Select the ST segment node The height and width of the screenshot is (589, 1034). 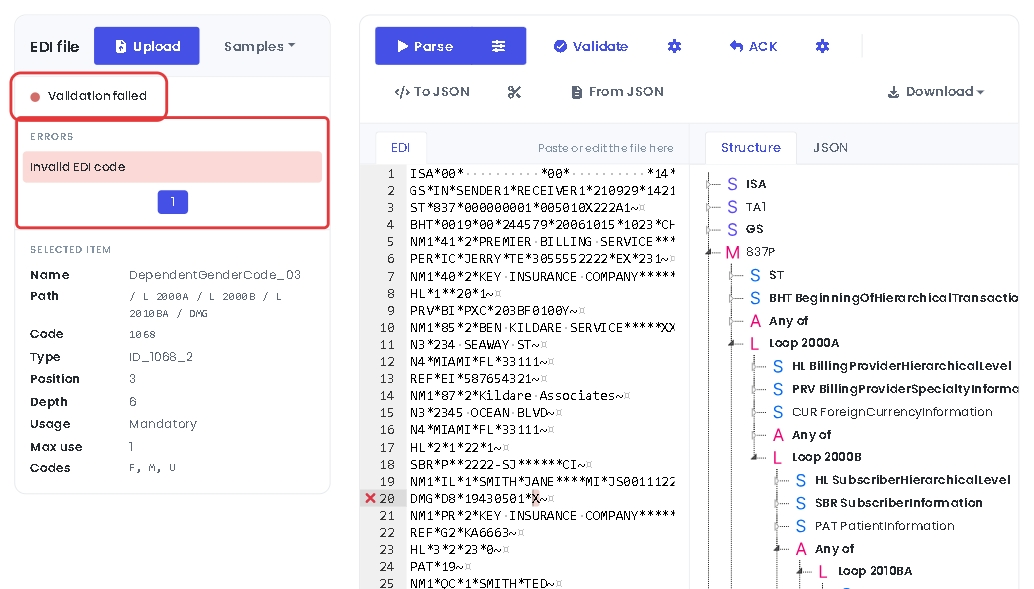point(776,275)
